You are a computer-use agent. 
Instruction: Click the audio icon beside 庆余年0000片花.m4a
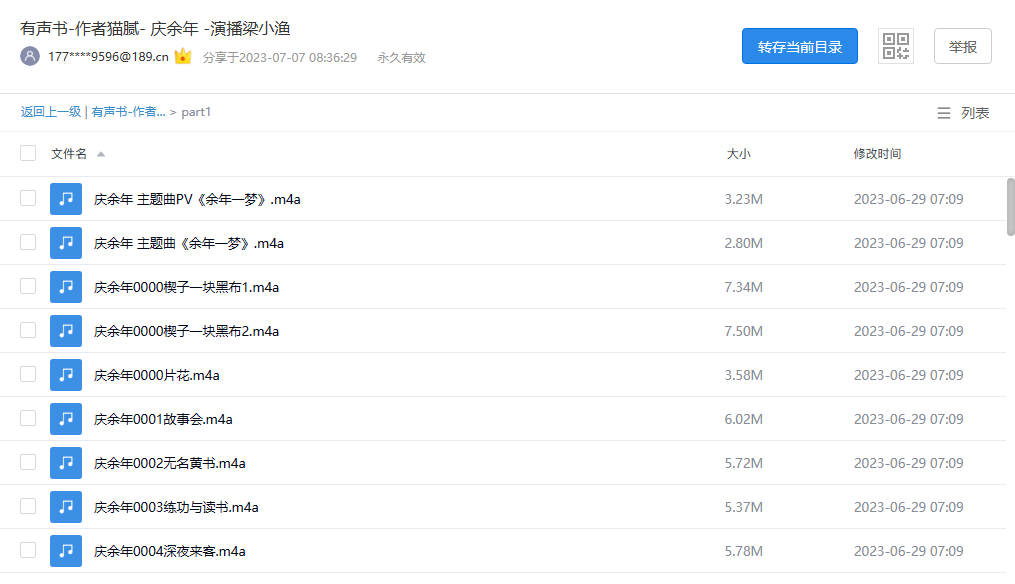click(65, 375)
